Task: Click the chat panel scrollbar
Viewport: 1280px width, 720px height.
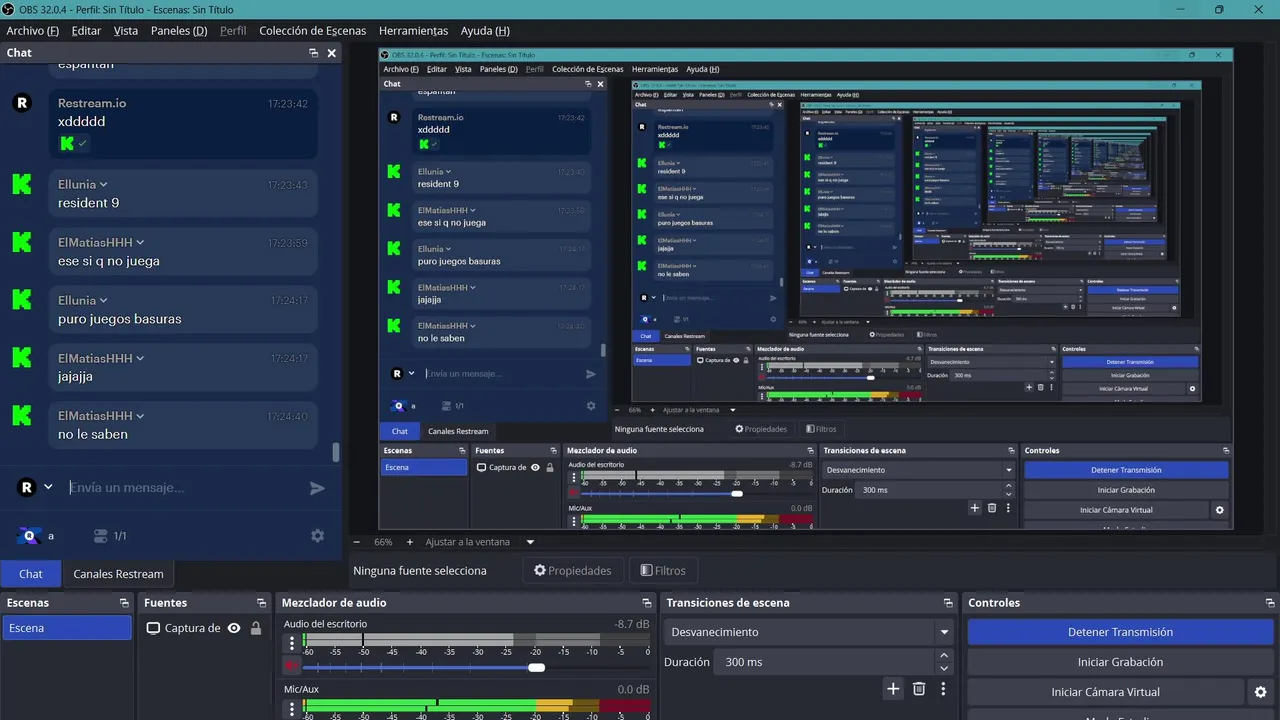Action: click(336, 452)
